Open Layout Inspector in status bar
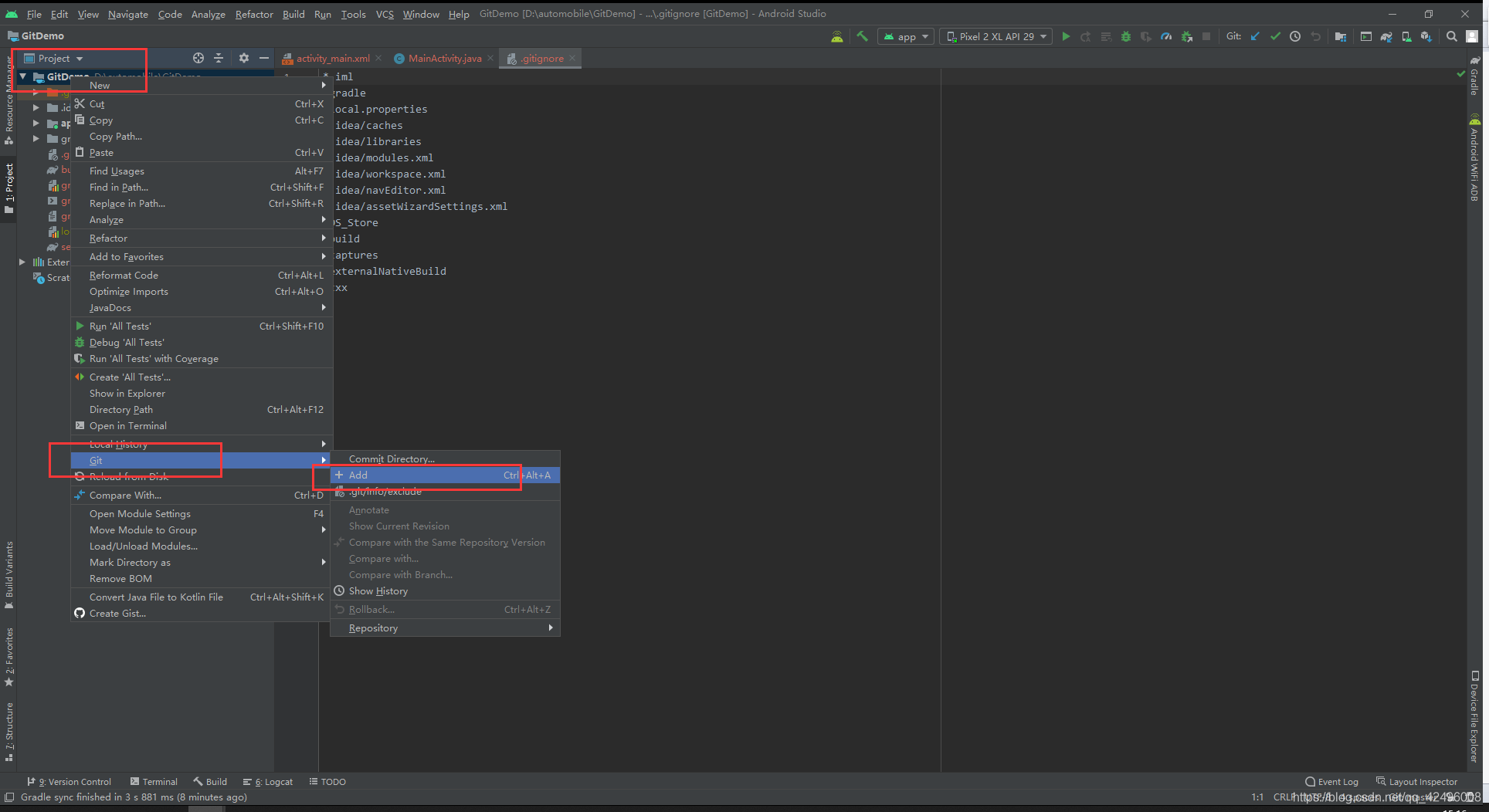1489x812 pixels. [1416, 782]
